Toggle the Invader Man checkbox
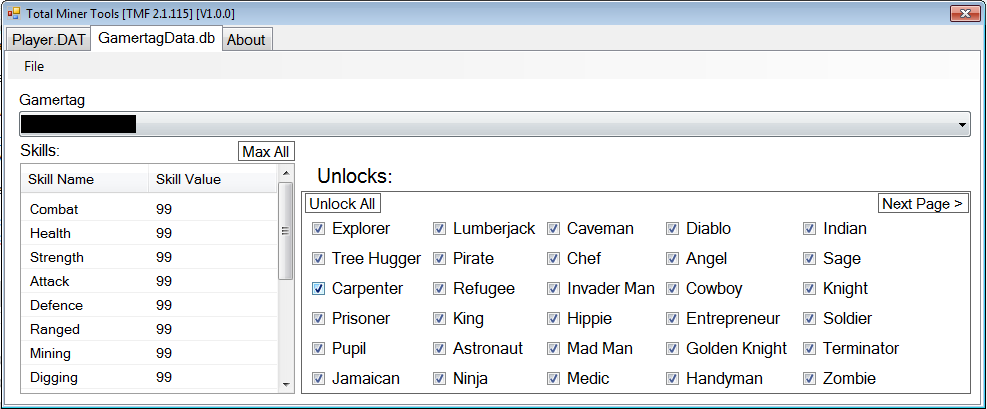The width and height of the screenshot is (987, 409). 554,289
